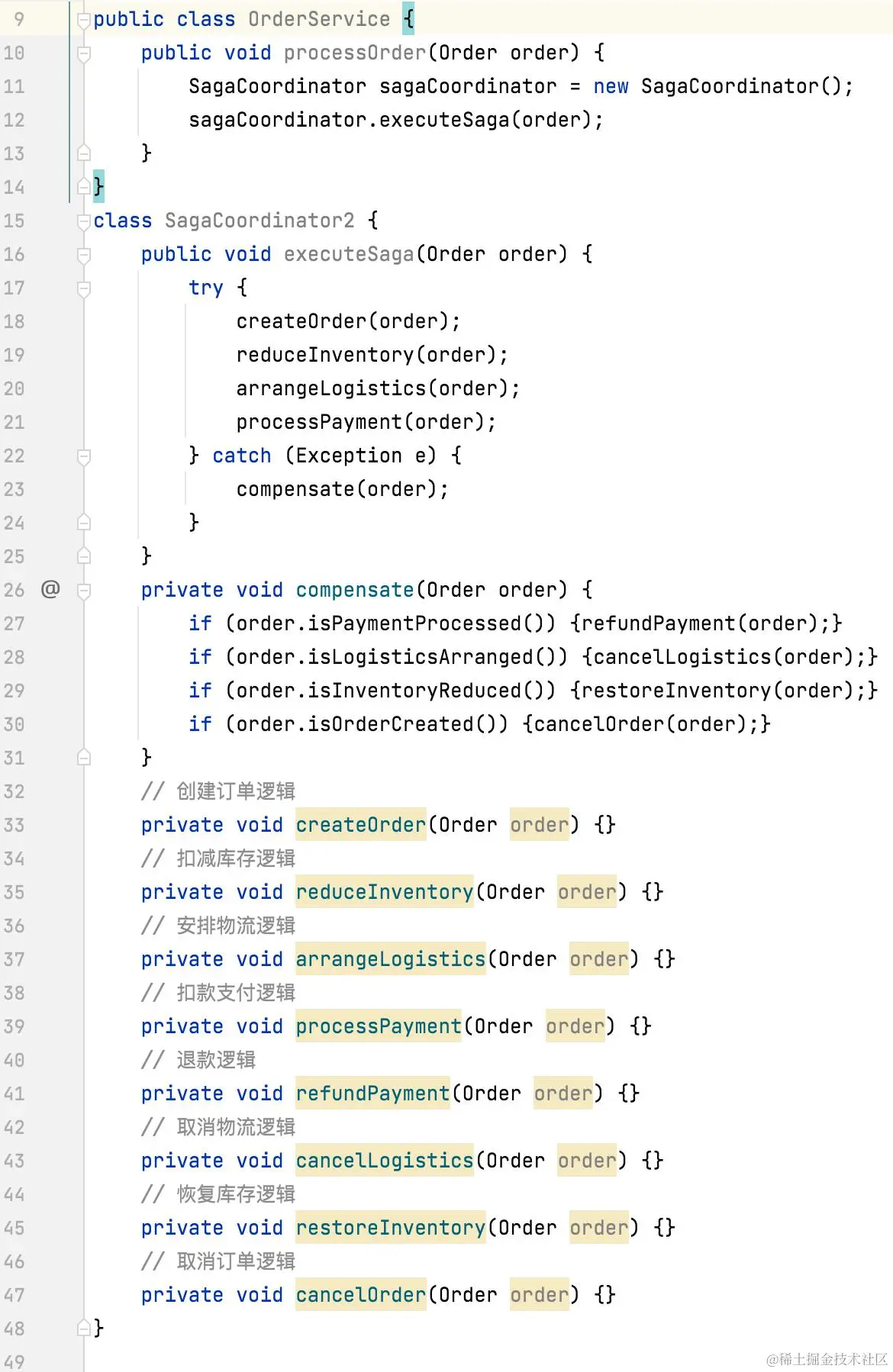Click highlighted restoreInventory declaration on line 45
893x1372 pixels.
tap(390, 1228)
